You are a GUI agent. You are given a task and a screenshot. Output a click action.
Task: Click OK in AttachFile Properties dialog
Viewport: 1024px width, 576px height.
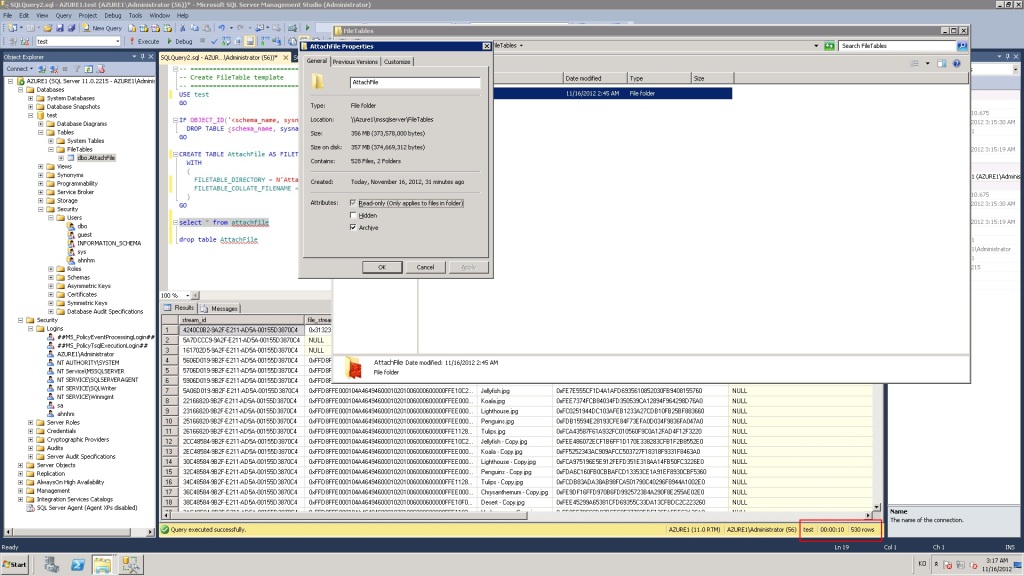[382, 267]
